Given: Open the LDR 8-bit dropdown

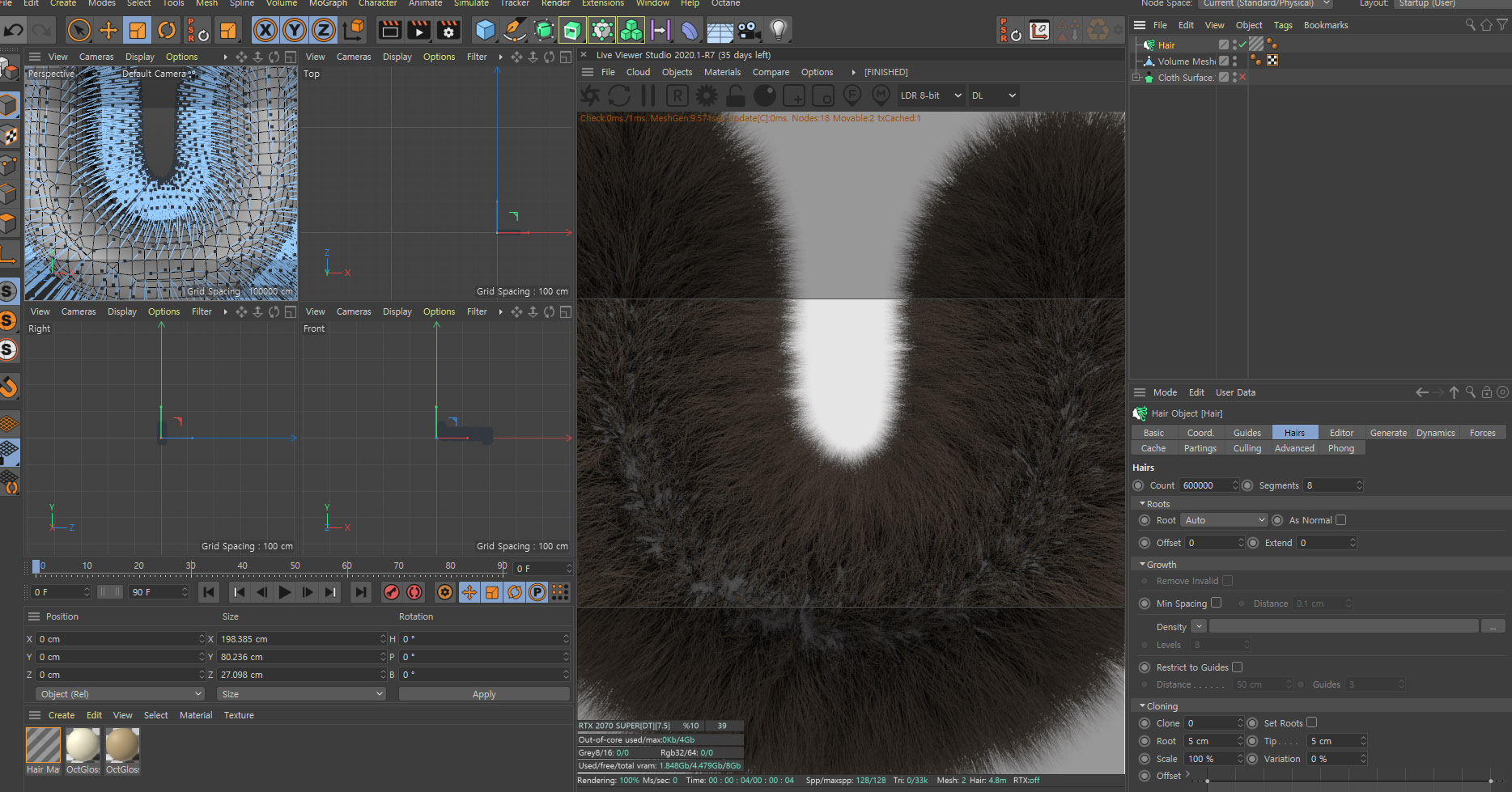Looking at the screenshot, I should click(x=930, y=95).
